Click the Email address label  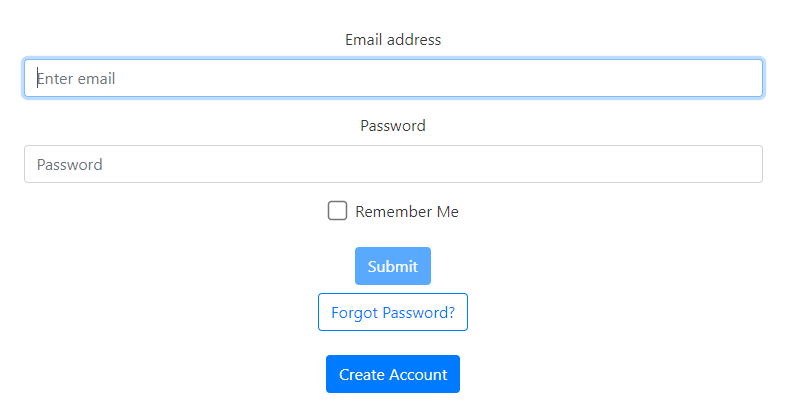[x=393, y=40]
